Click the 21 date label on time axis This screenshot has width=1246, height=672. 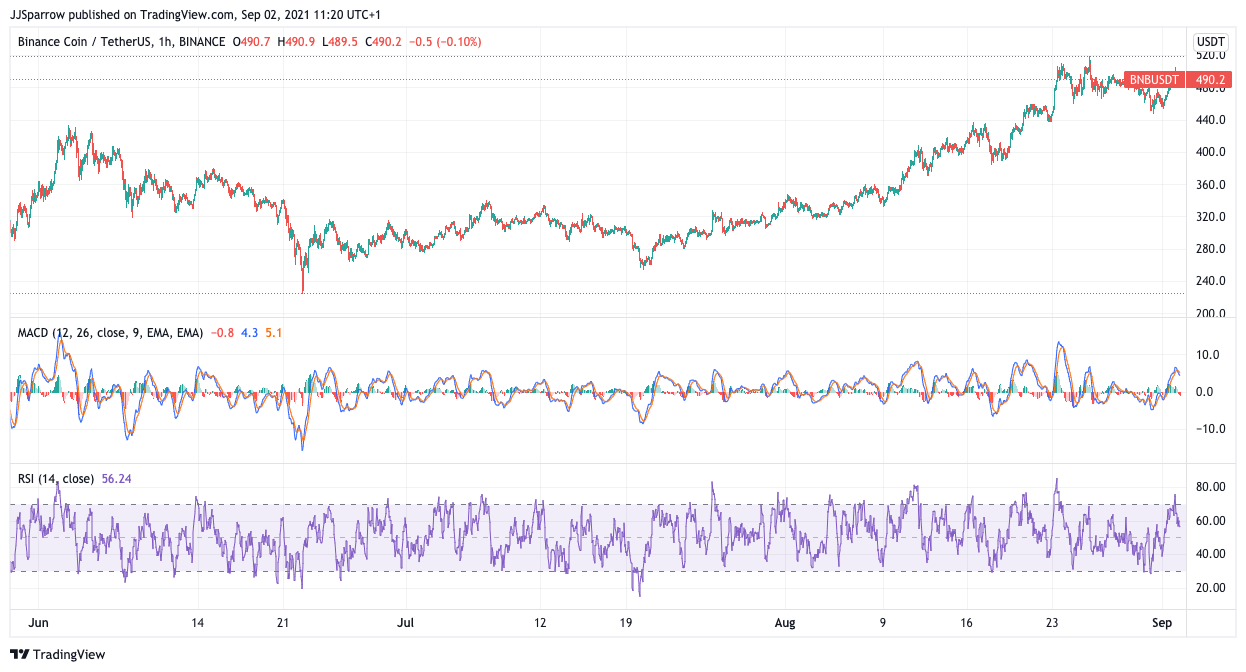pyautogui.click(x=283, y=623)
